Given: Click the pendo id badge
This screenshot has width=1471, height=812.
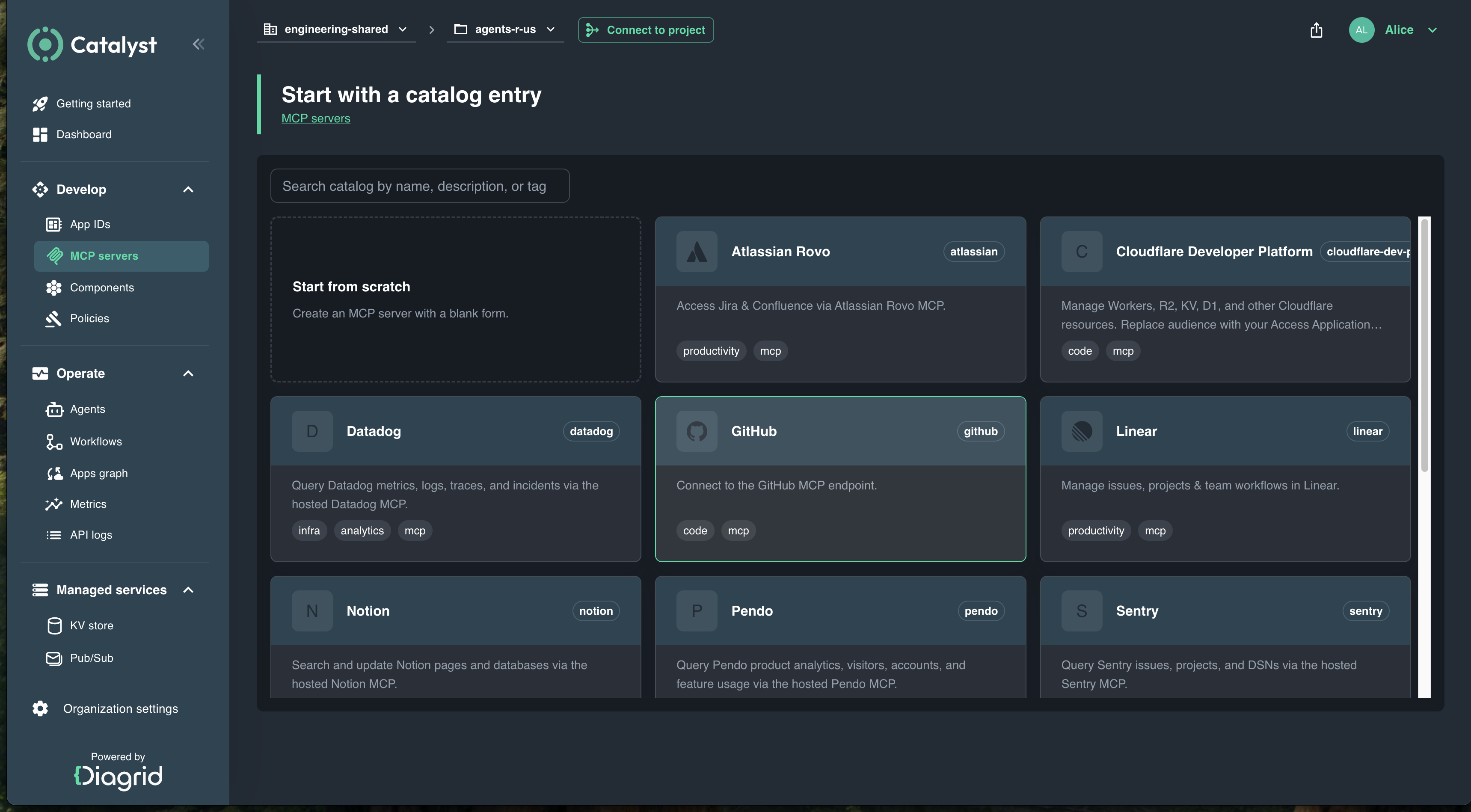Looking at the screenshot, I should coord(981,611).
